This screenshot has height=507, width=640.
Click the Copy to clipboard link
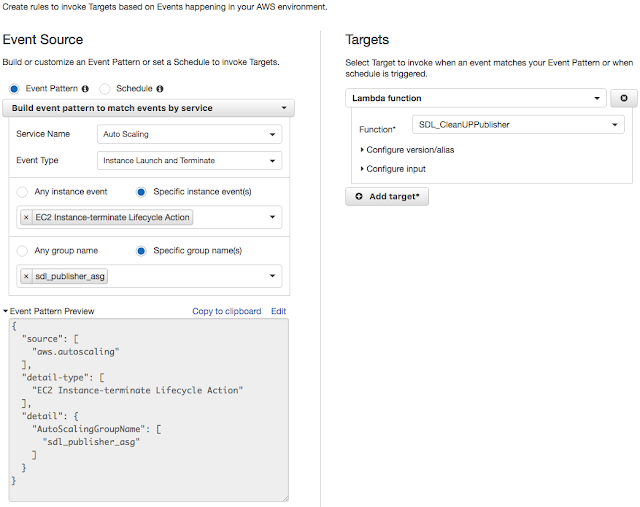(x=226, y=311)
